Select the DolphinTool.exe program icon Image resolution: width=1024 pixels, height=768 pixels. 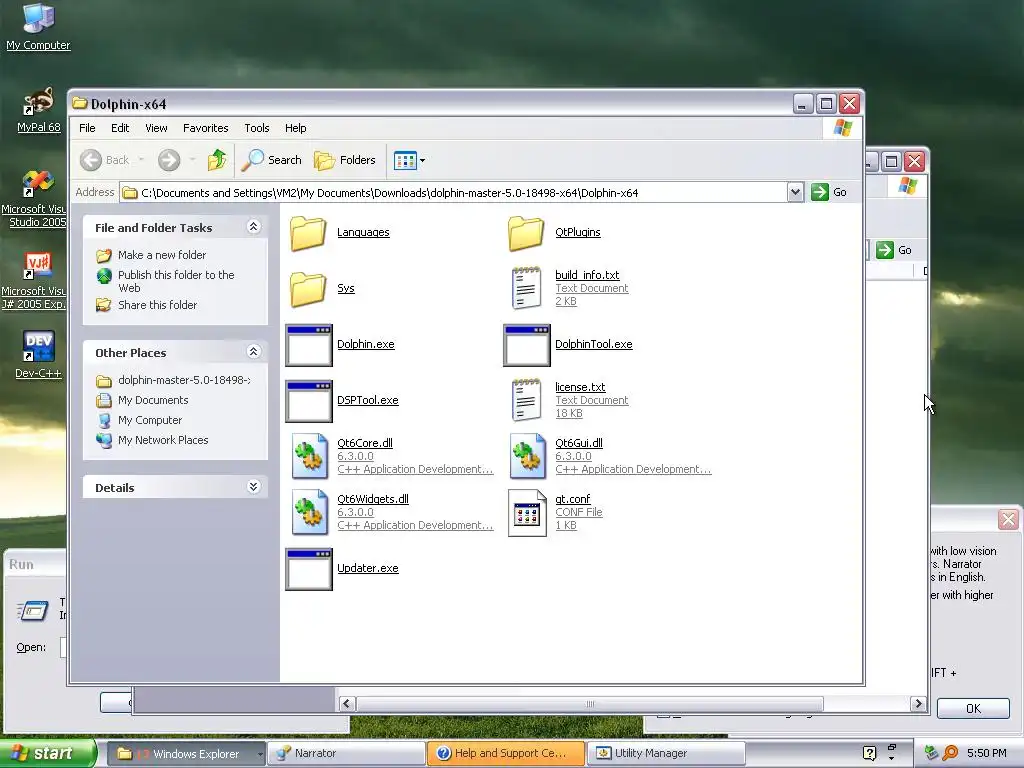click(x=526, y=345)
